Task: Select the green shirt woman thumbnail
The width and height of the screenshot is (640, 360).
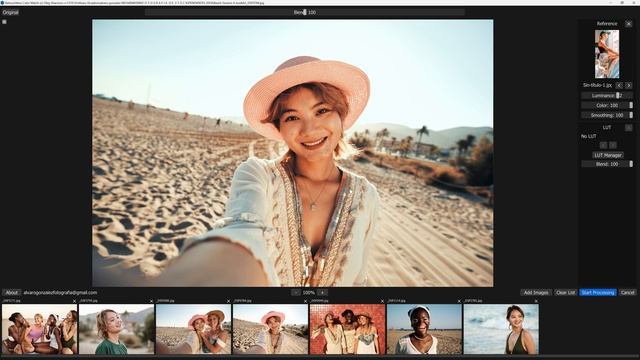Action: click(x=117, y=329)
